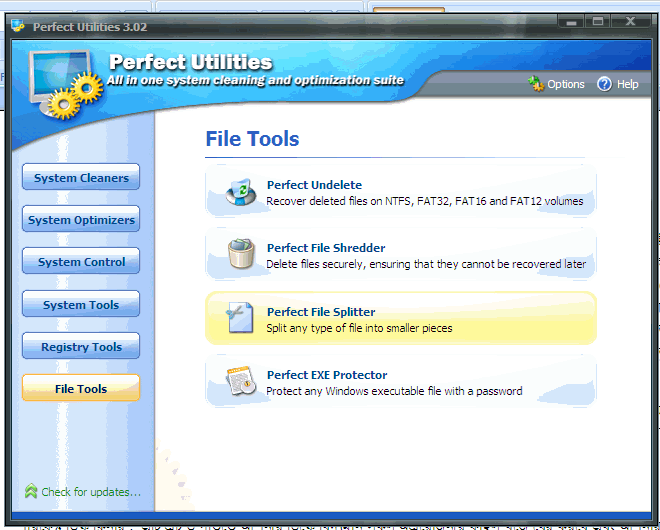This screenshot has height=530, width=660.
Task: Click 'Split any type of file' description
Action: coord(359,328)
